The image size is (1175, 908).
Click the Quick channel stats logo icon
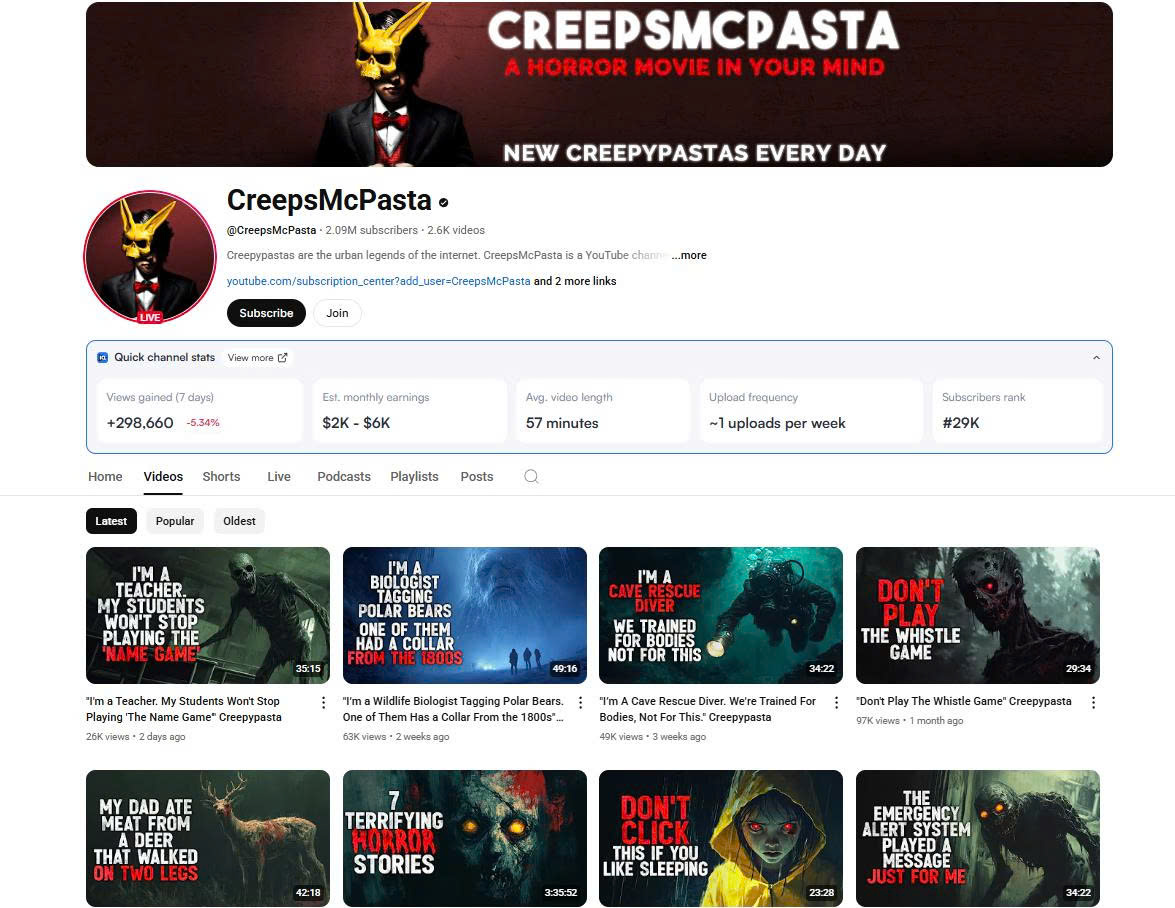click(103, 358)
